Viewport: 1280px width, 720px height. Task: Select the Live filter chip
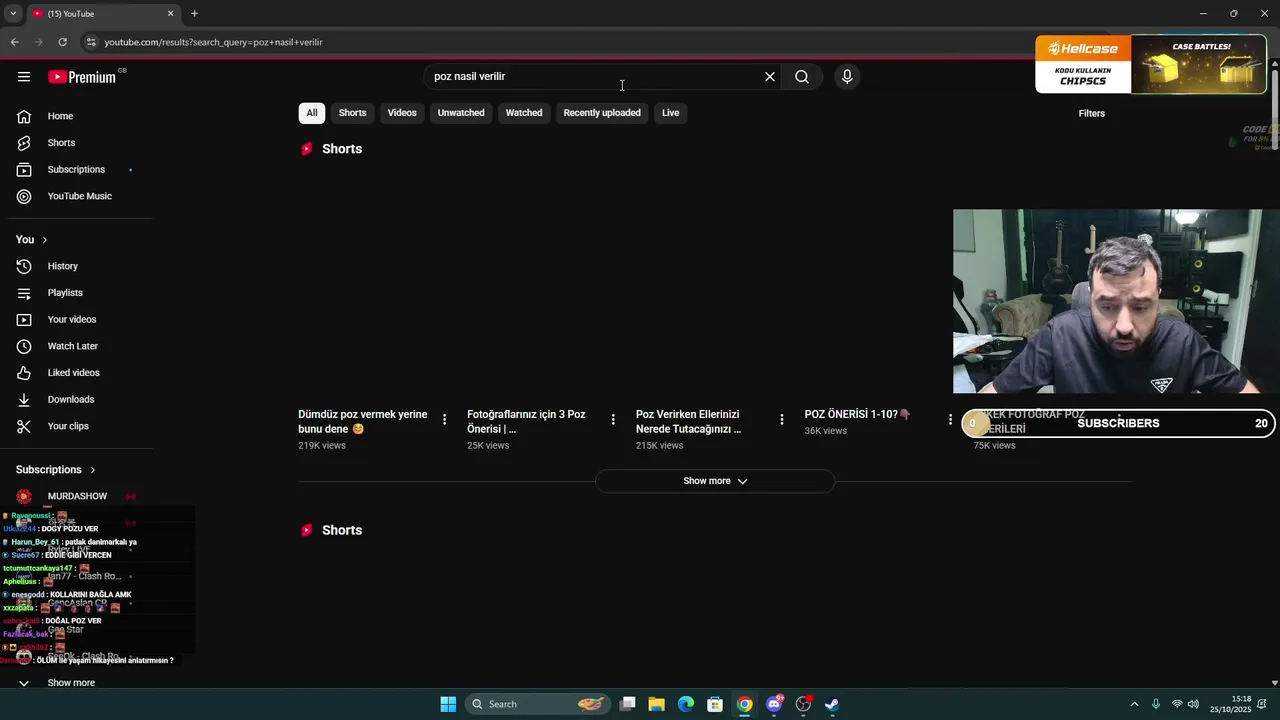[x=670, y=113]
